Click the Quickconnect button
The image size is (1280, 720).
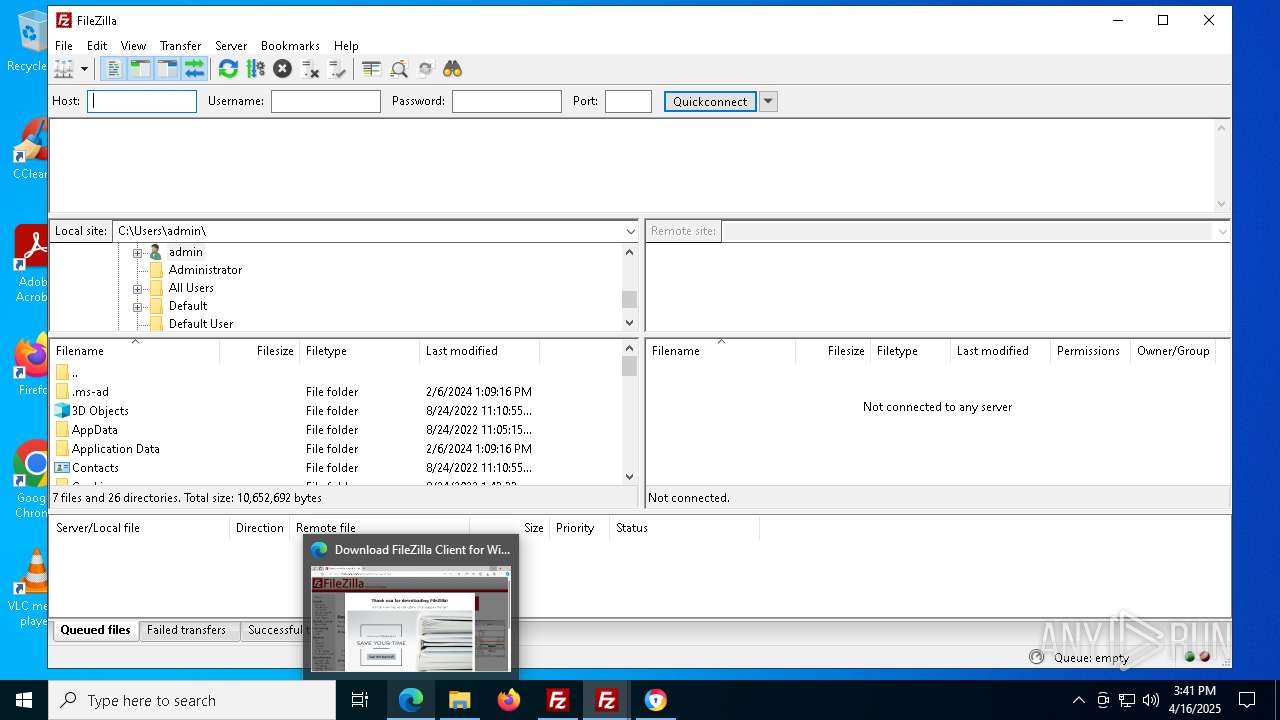[710, 101]
